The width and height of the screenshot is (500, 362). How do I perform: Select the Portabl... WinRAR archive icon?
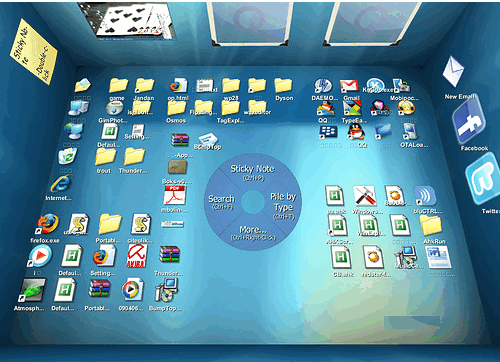pyautogui.click(x=99, y=289)
